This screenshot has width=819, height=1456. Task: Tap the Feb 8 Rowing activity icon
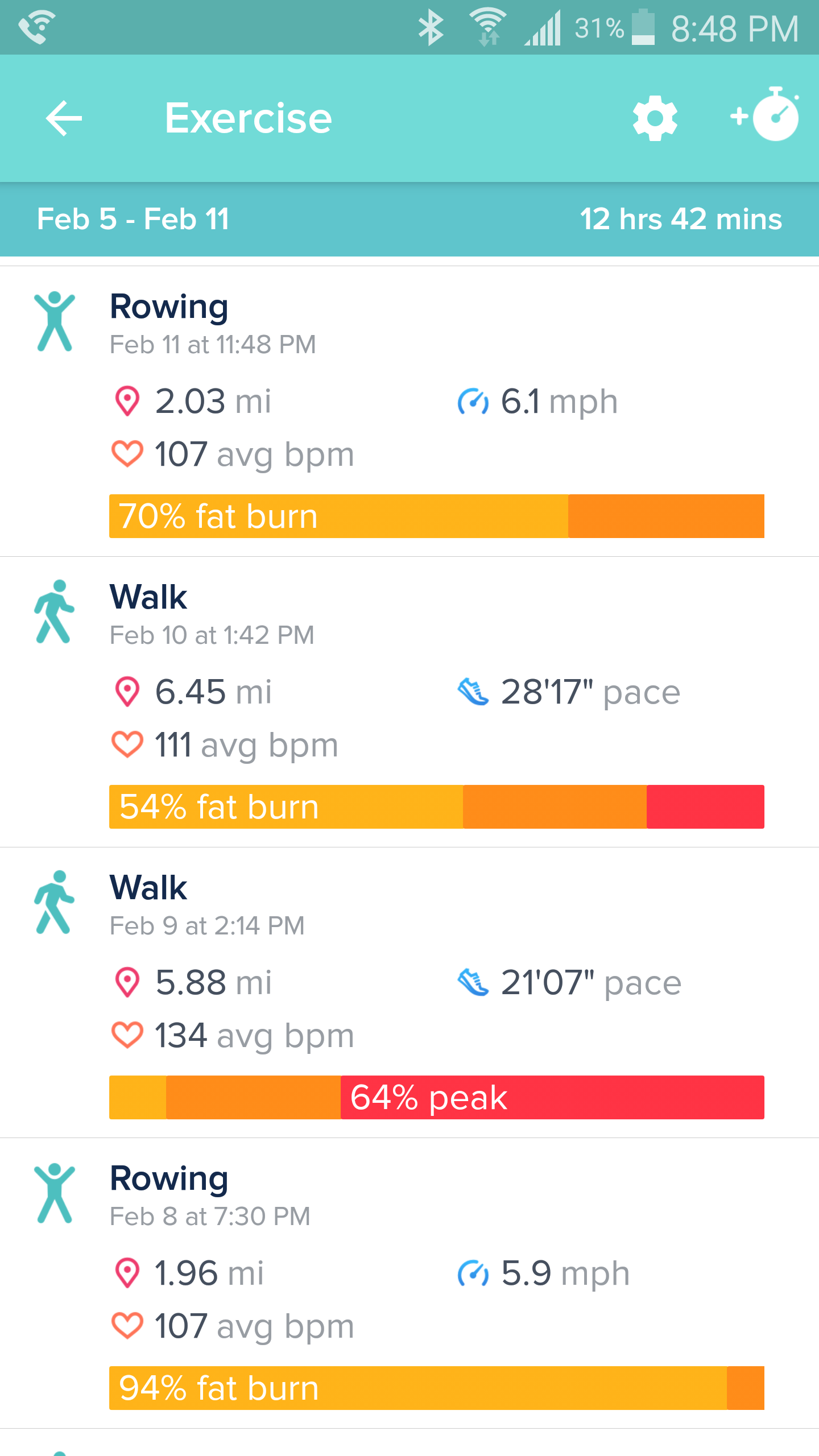click(x=55, y=1193)
